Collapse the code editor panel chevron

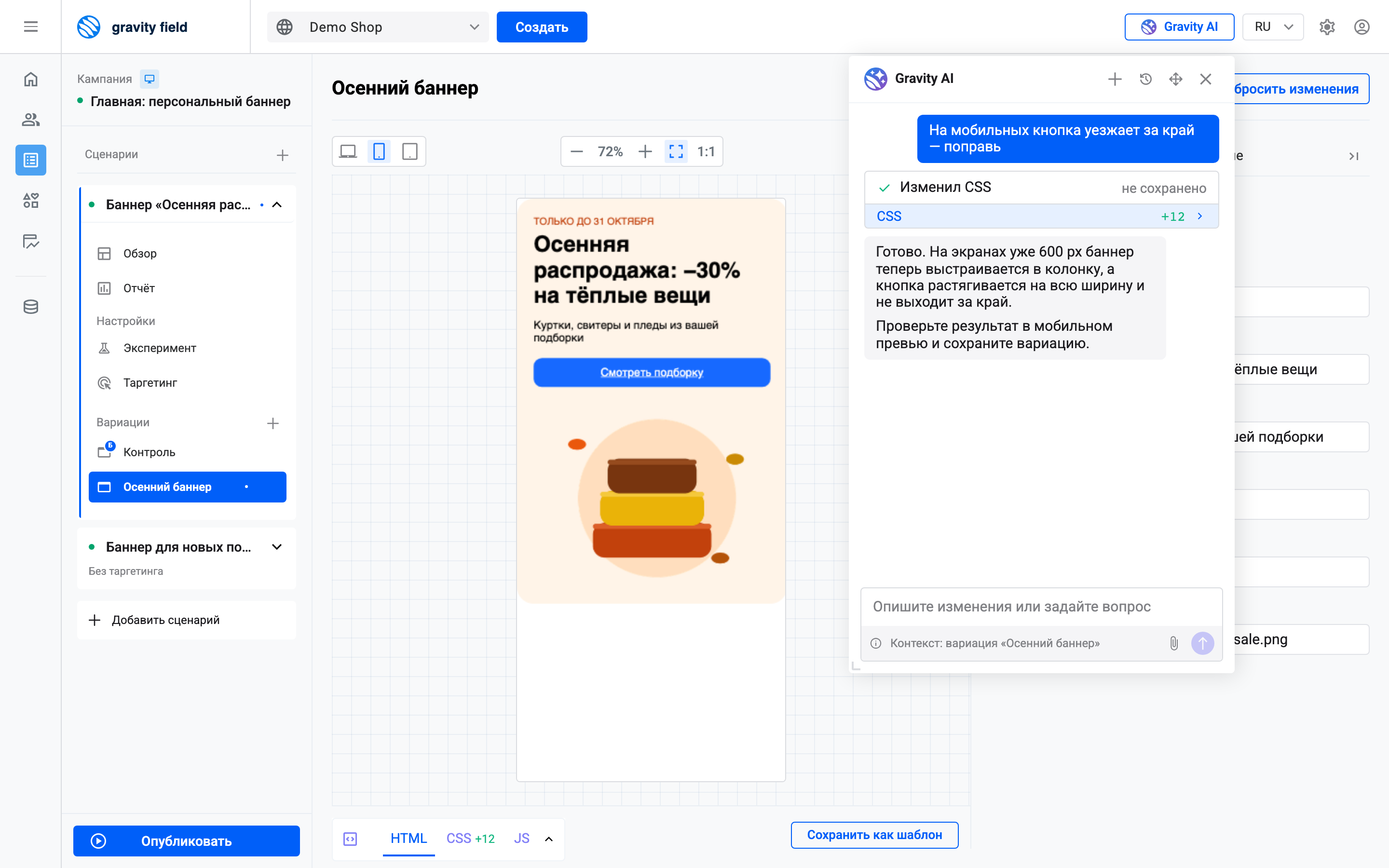tap(549, 839)
